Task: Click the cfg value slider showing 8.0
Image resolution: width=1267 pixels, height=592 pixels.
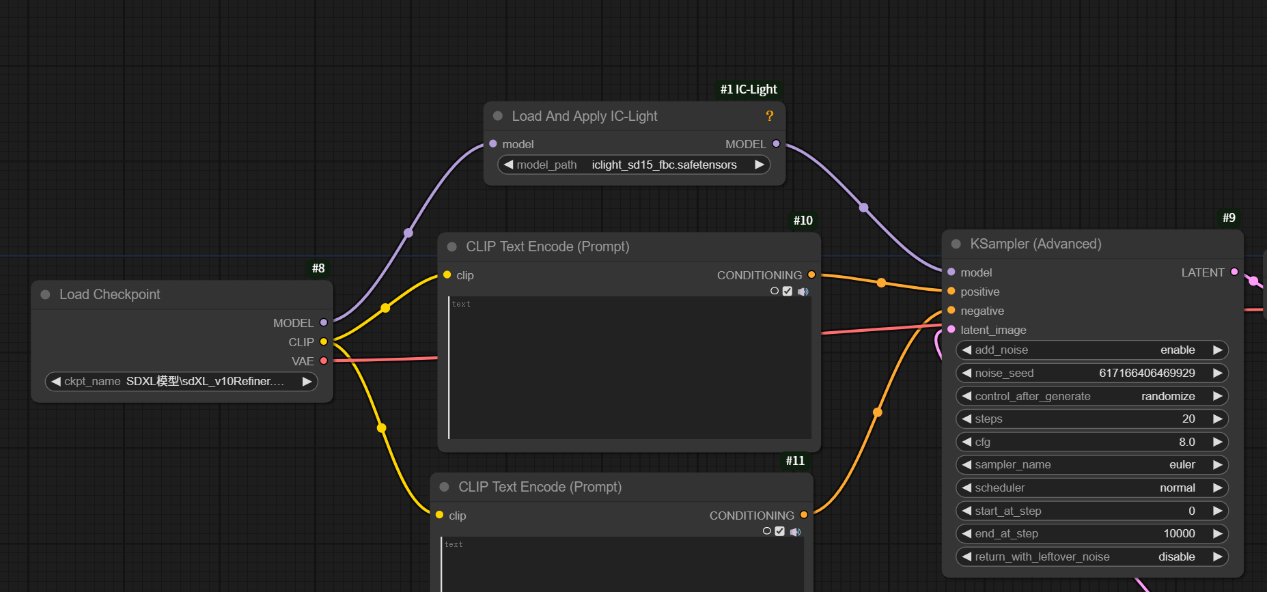Action: 1092,442
